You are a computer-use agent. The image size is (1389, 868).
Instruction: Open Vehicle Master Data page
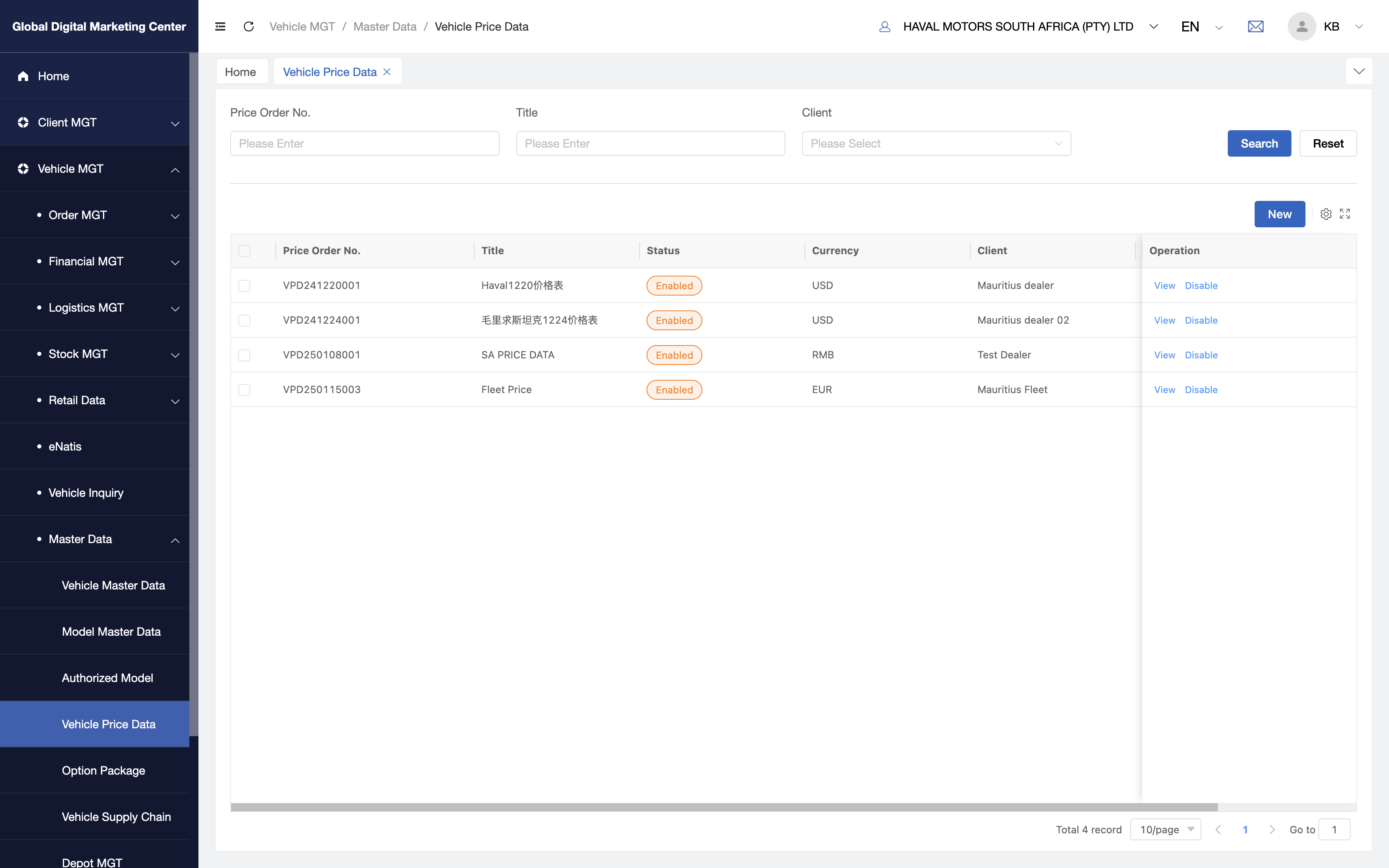click(x=95, y=585)
